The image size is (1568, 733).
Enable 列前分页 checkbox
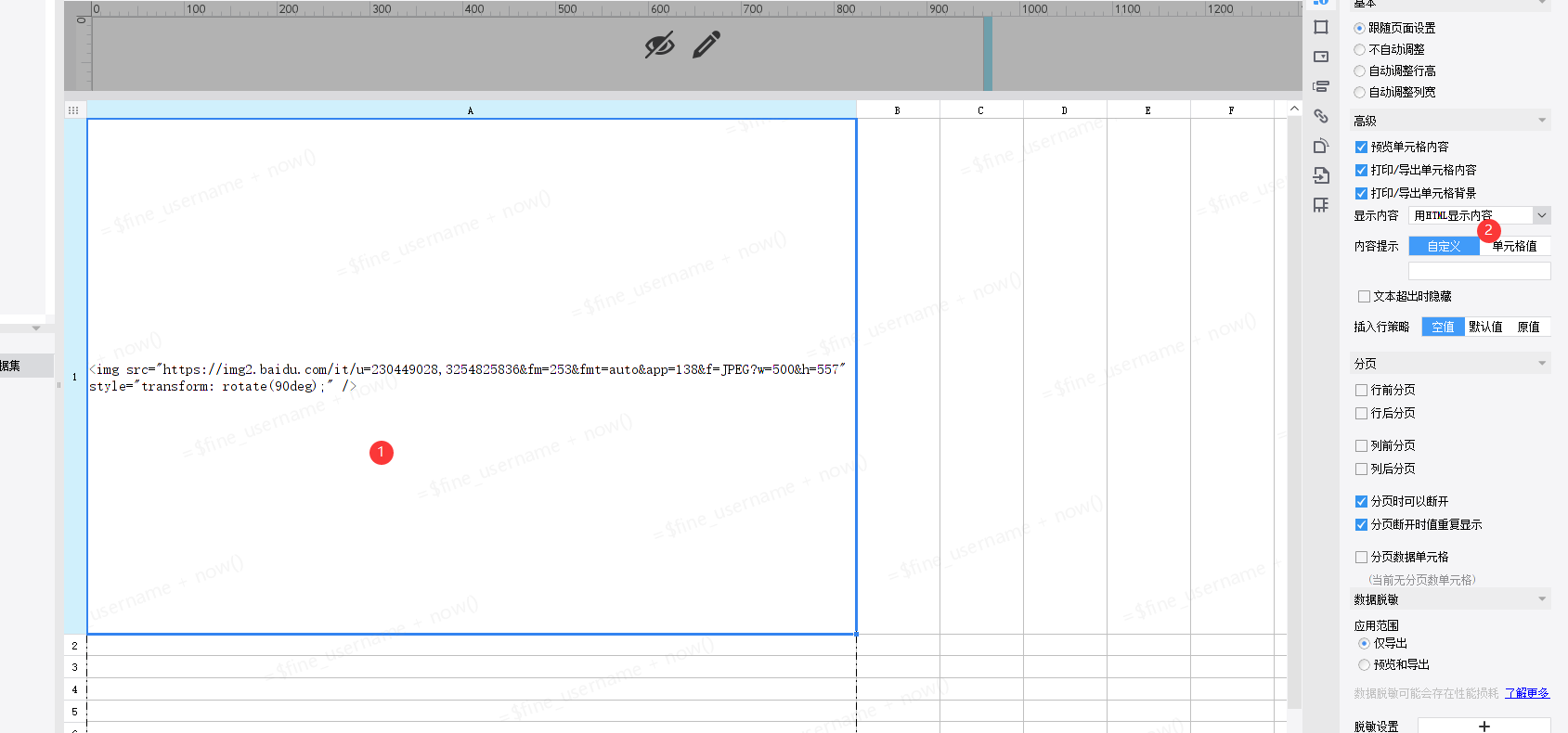click(x=1361, y=445)
